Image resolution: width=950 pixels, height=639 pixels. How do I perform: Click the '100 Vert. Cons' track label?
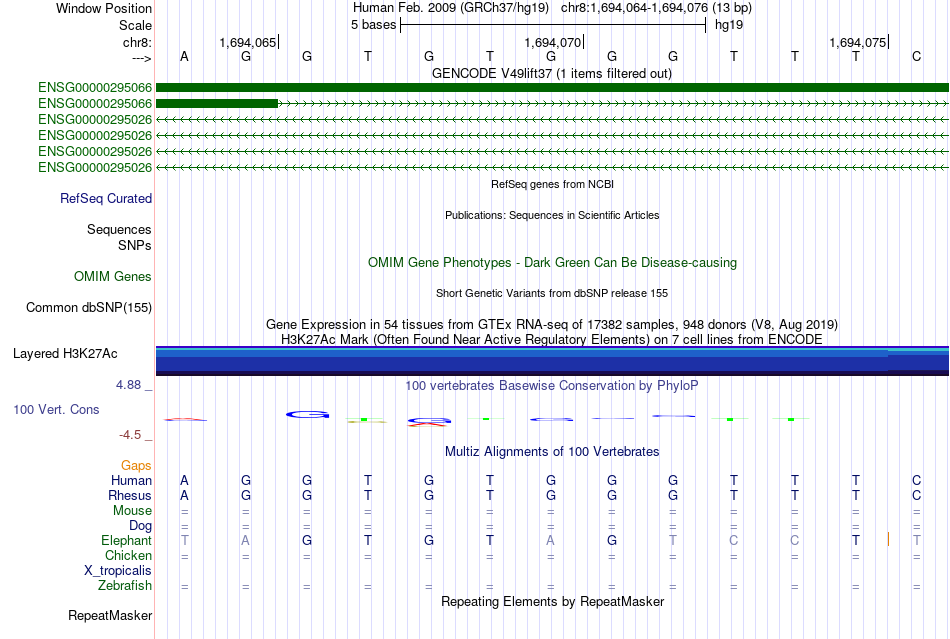[x=56, y=409]
